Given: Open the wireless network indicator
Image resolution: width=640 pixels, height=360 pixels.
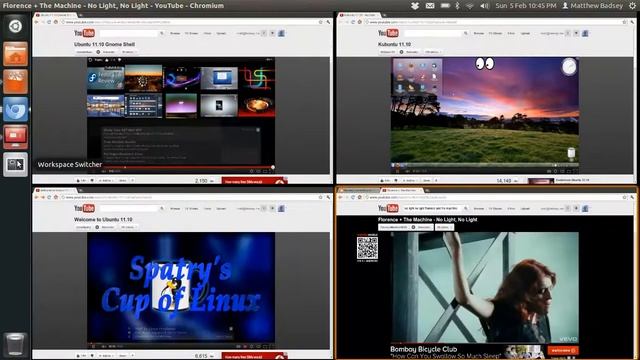Looking at the screenshot, I should (x=470, y=6).
